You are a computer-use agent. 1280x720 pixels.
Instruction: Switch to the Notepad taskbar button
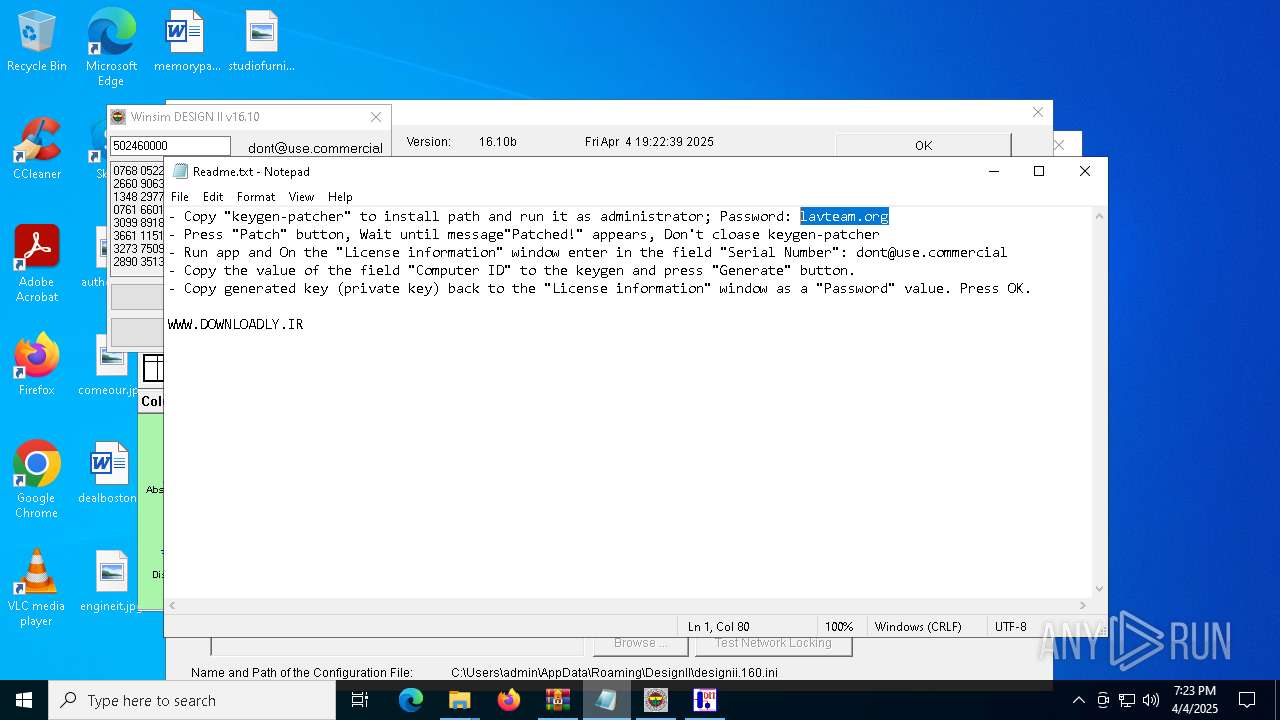607,700
